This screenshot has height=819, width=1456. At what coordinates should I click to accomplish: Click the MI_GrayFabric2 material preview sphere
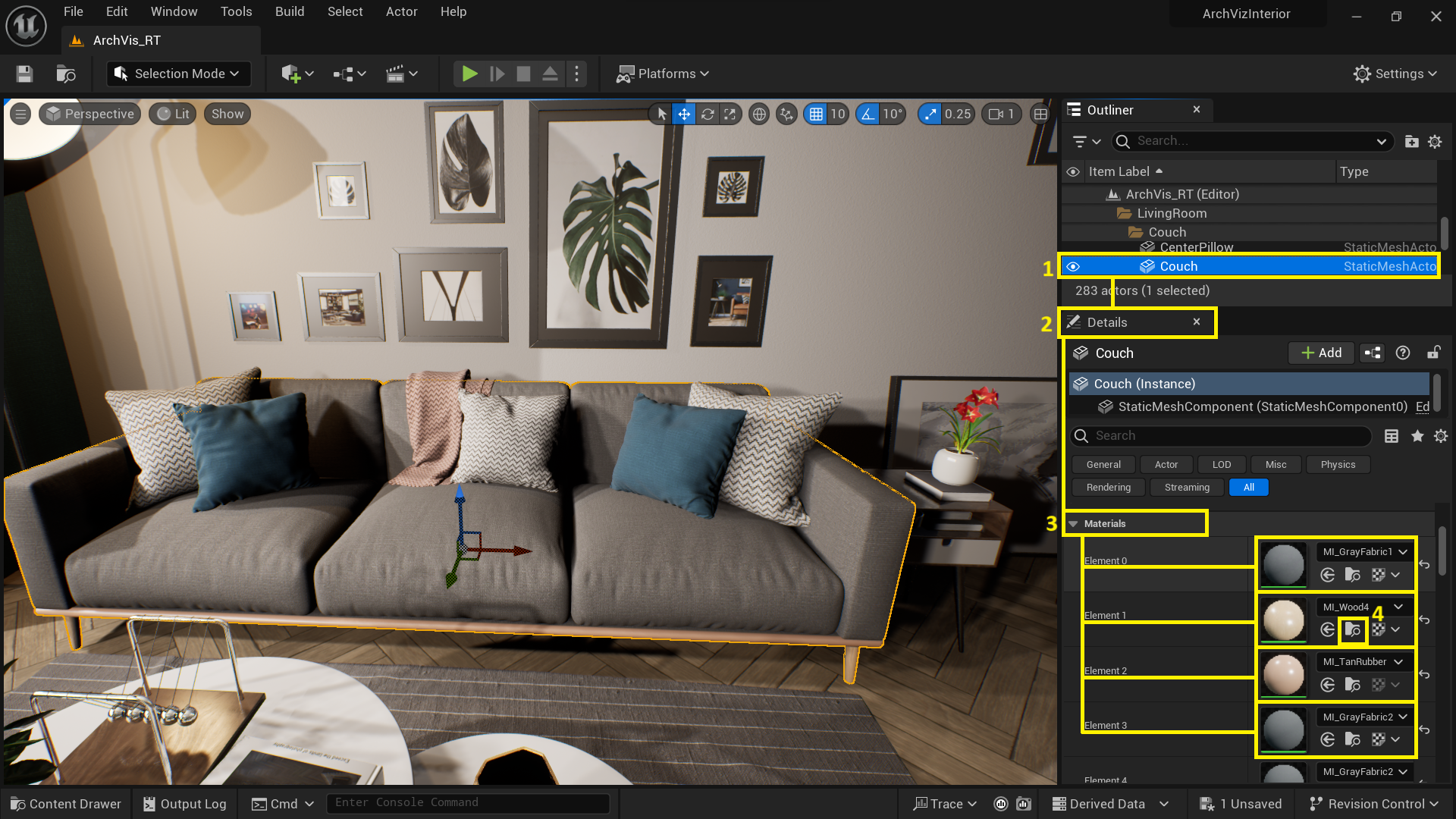point(1283,730)
